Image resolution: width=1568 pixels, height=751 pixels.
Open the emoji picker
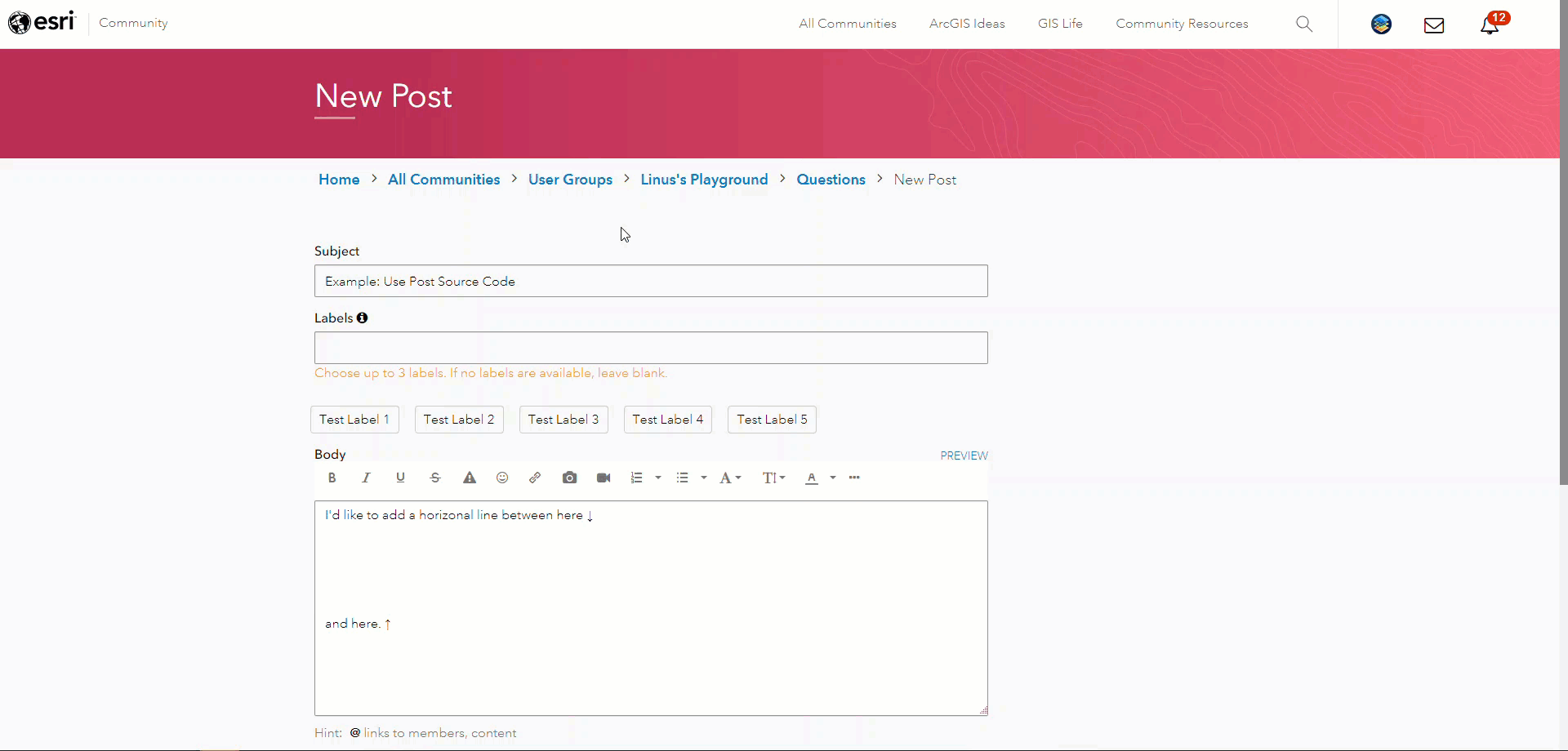(501, 478)
